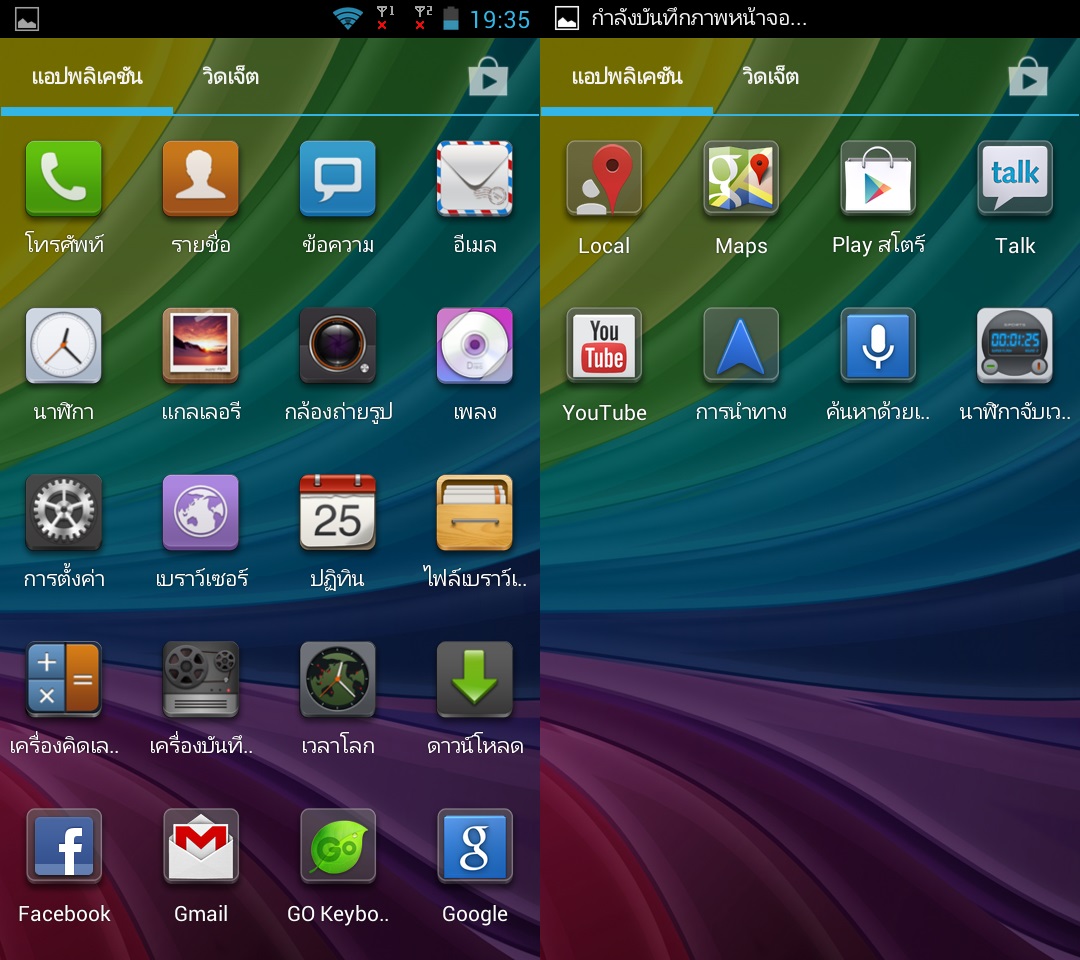Open the กล้องถ่ายรูป camera app
The height and width of the screenshot is (960, 1080).
[338, 345]
